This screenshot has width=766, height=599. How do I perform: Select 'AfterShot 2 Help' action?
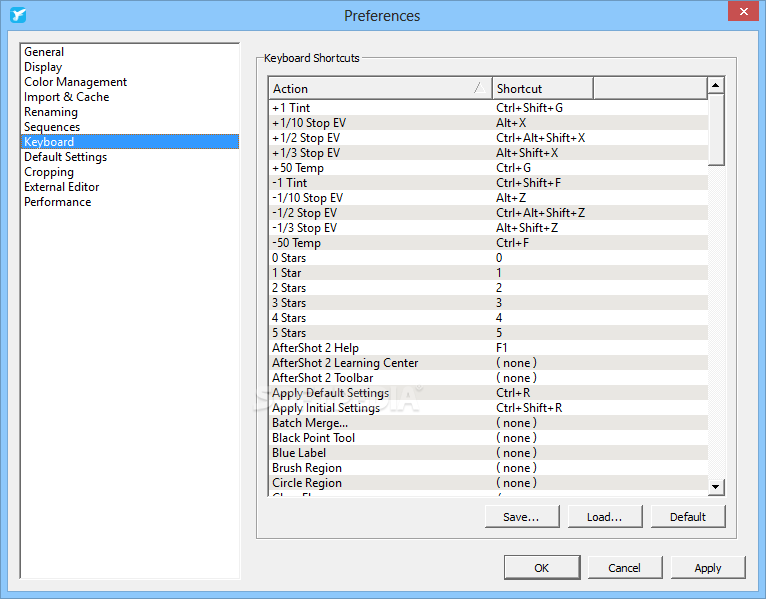pos(489,348)
